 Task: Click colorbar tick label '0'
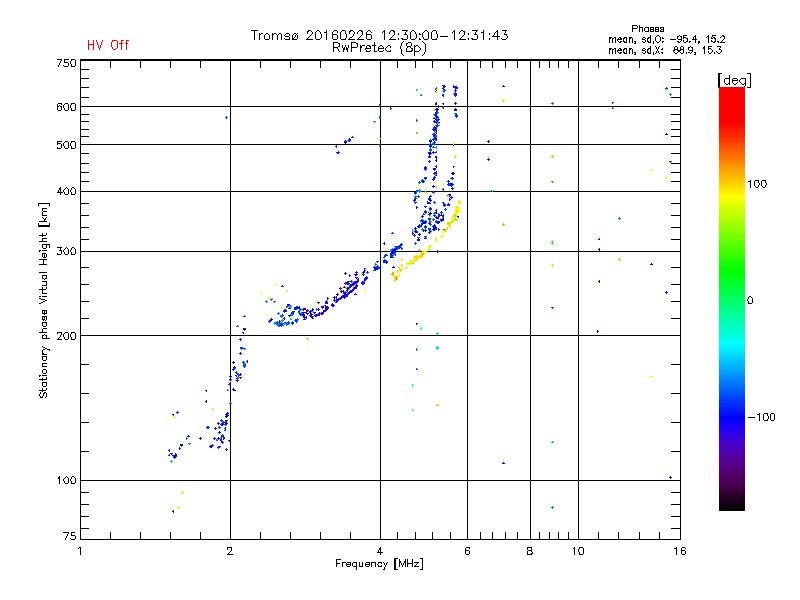click(x=750, y=301)
